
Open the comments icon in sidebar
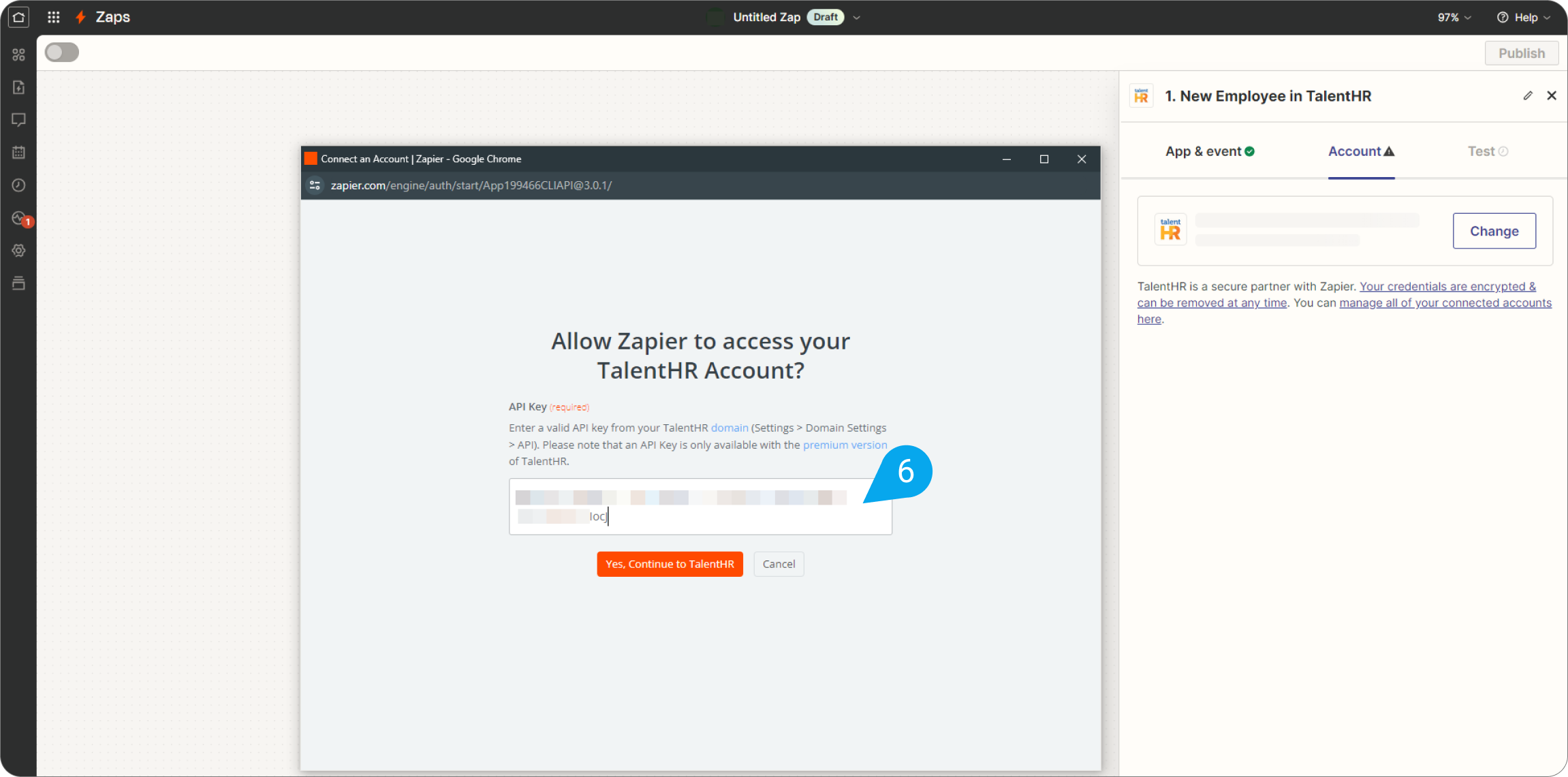coord(18,120)
